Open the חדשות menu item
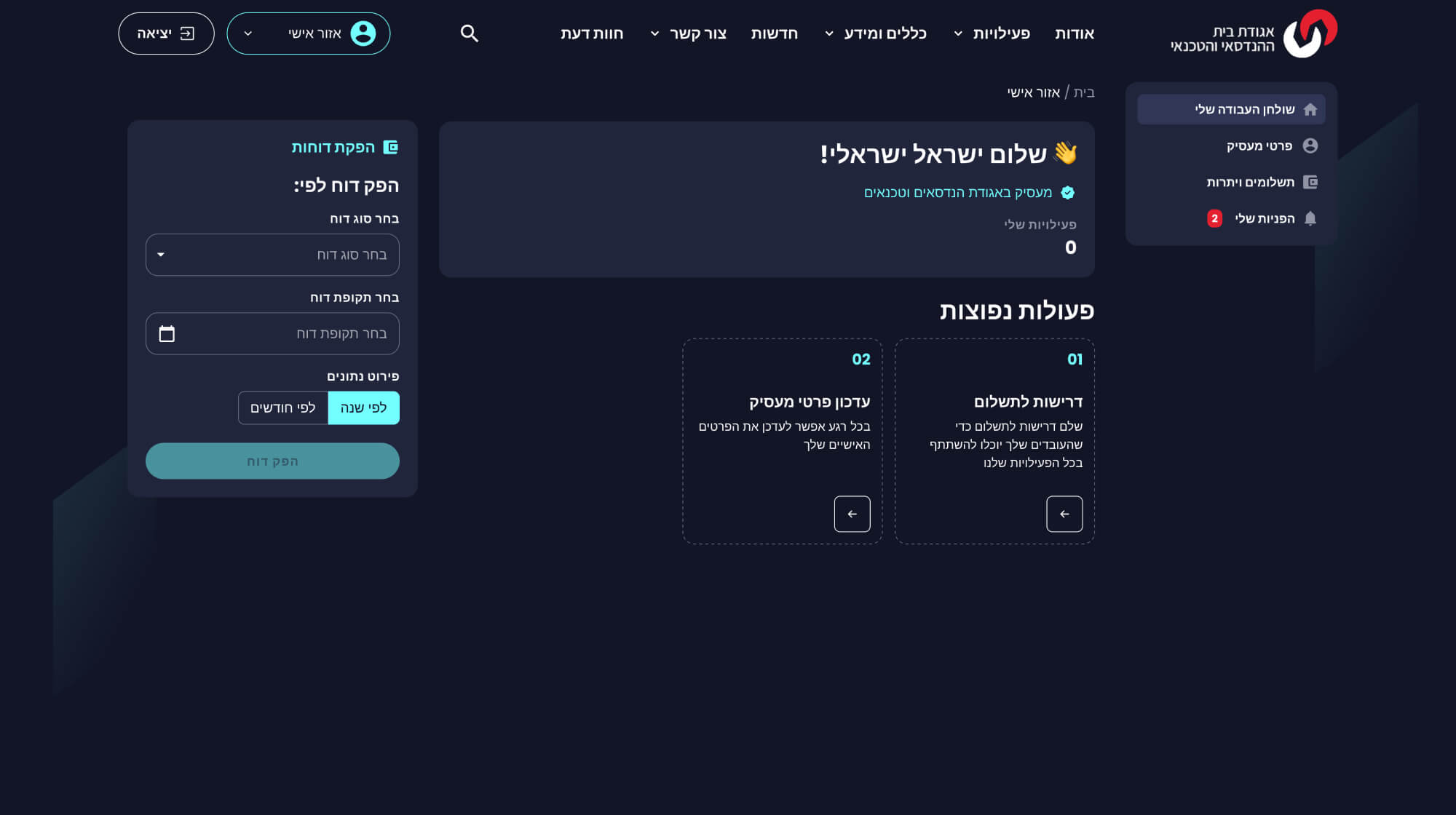Screen dimensions: 1456x815 coord(774,33)
